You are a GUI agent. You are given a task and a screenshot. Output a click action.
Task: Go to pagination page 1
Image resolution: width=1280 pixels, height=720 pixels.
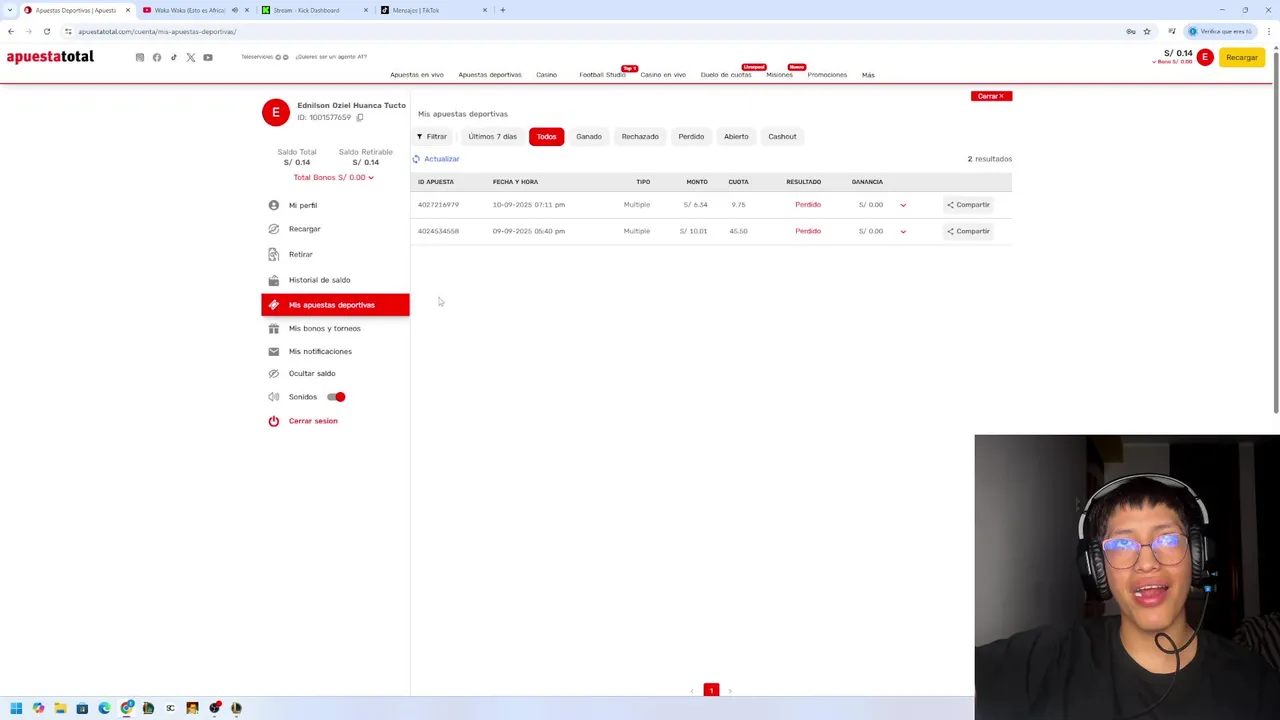[x=711, y=690]
